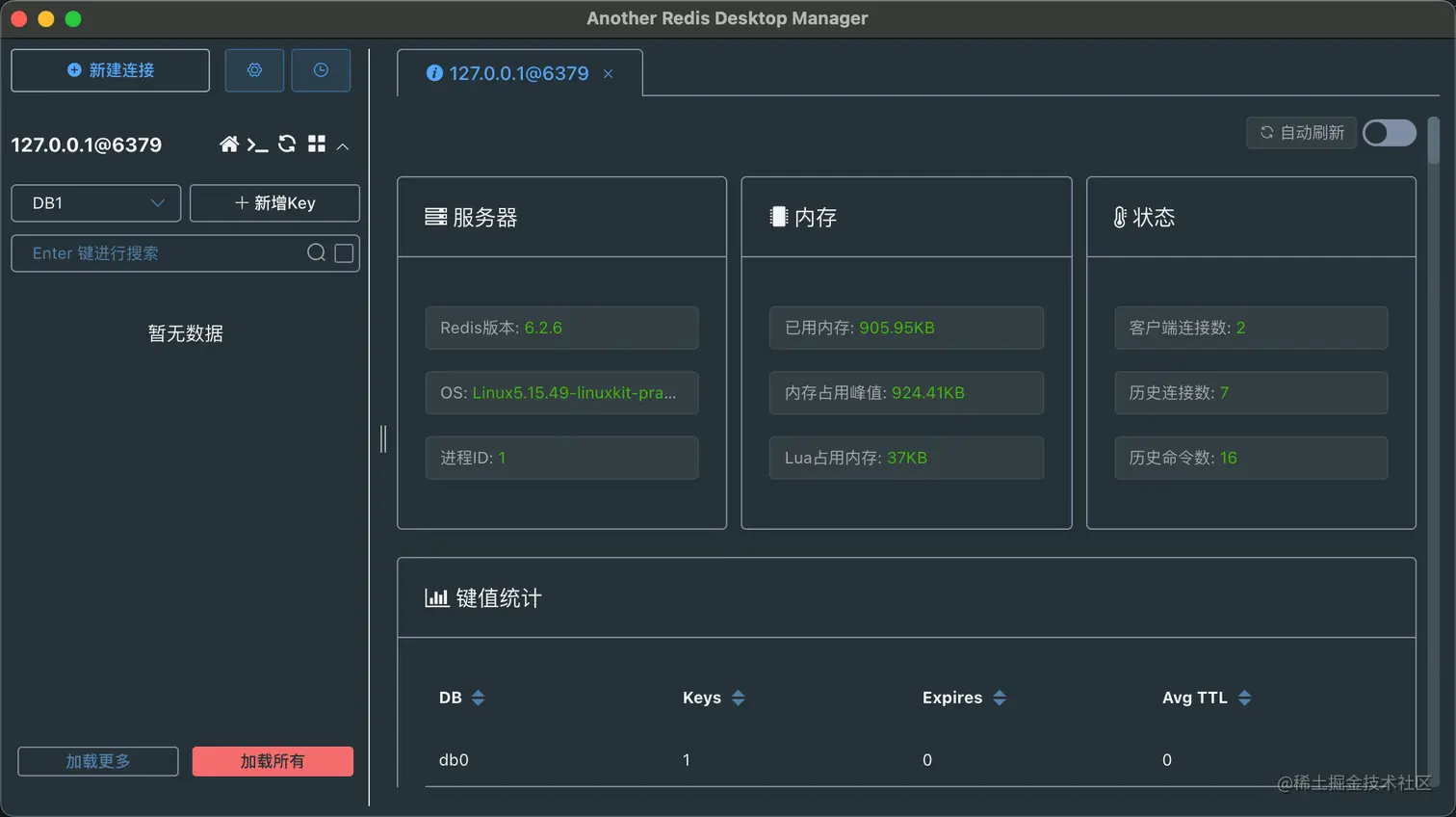Toggle the exact-match search checkbox
Screen dimensions: 1456x817
click(x=344, y=253)
